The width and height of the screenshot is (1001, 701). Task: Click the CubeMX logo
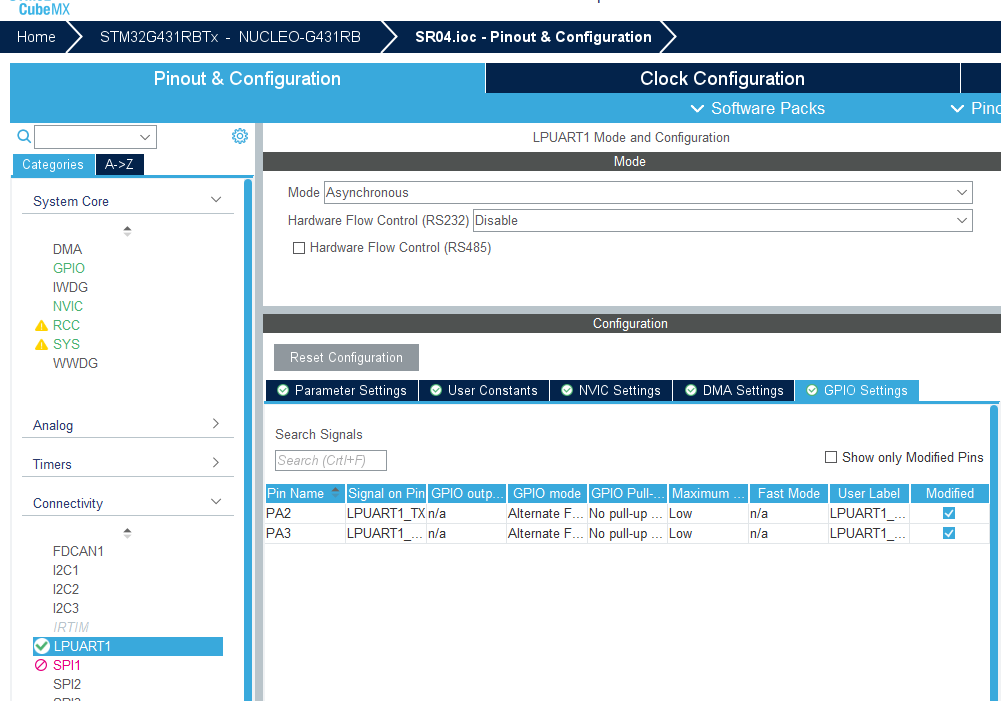point(41,8)
